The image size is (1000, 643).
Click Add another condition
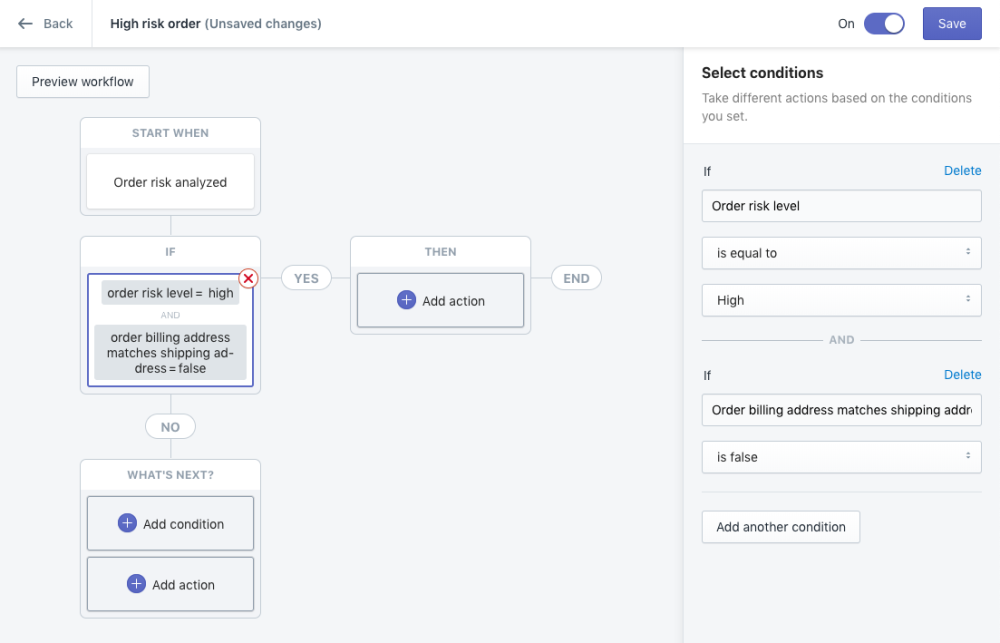[x=780, y=527]
